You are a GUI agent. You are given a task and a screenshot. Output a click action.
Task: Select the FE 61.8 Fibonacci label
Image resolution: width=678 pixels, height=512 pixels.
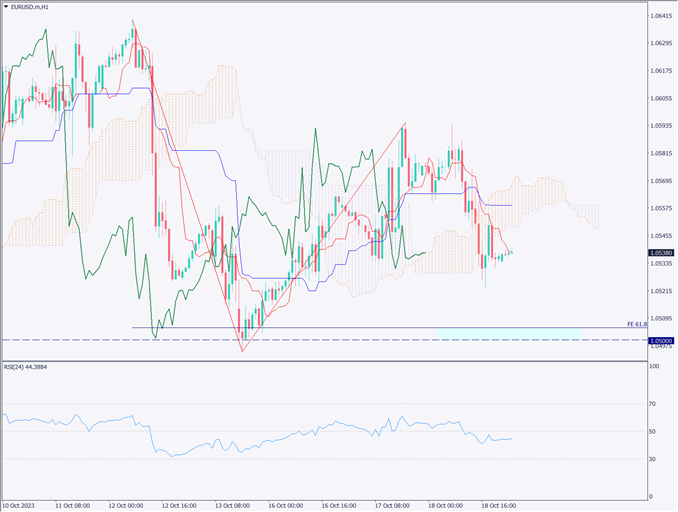(x=636, y=324)
